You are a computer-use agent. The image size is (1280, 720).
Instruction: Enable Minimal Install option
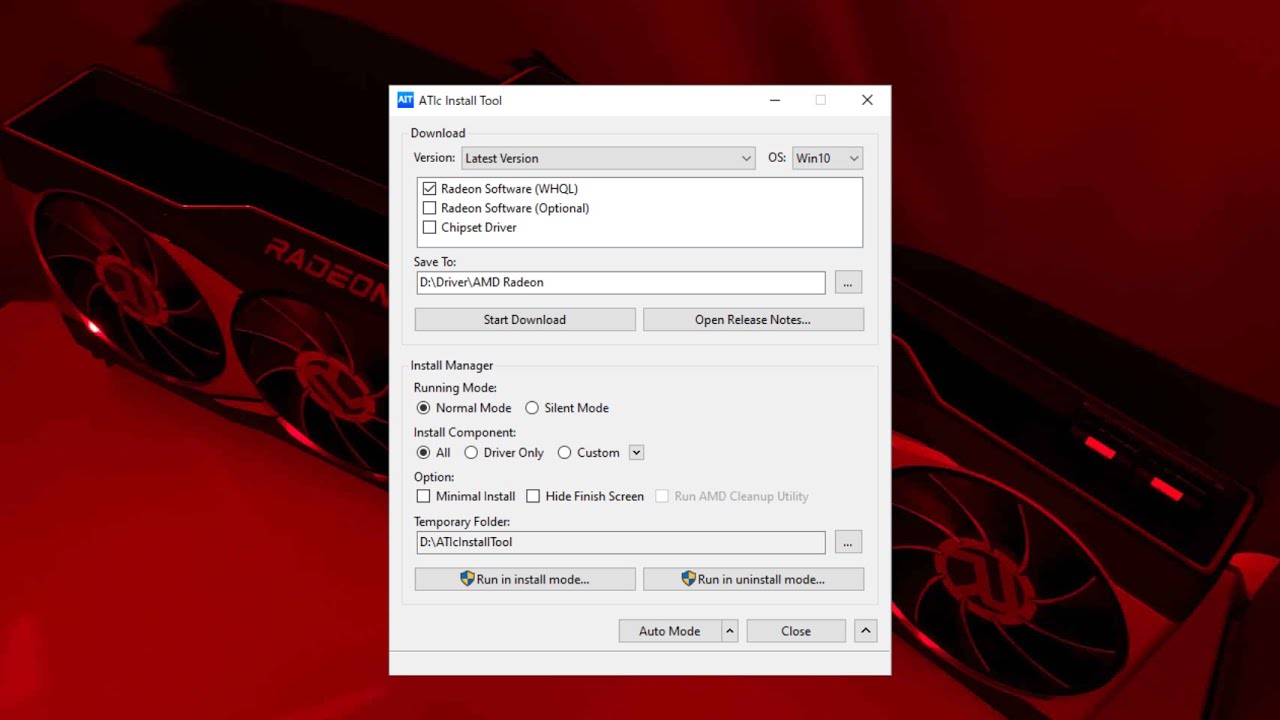click(424, 496)
